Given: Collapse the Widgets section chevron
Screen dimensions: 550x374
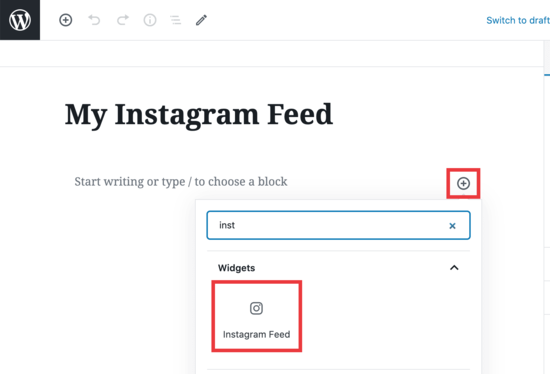Looking at the screenshot, I should (x=454, y=268).
